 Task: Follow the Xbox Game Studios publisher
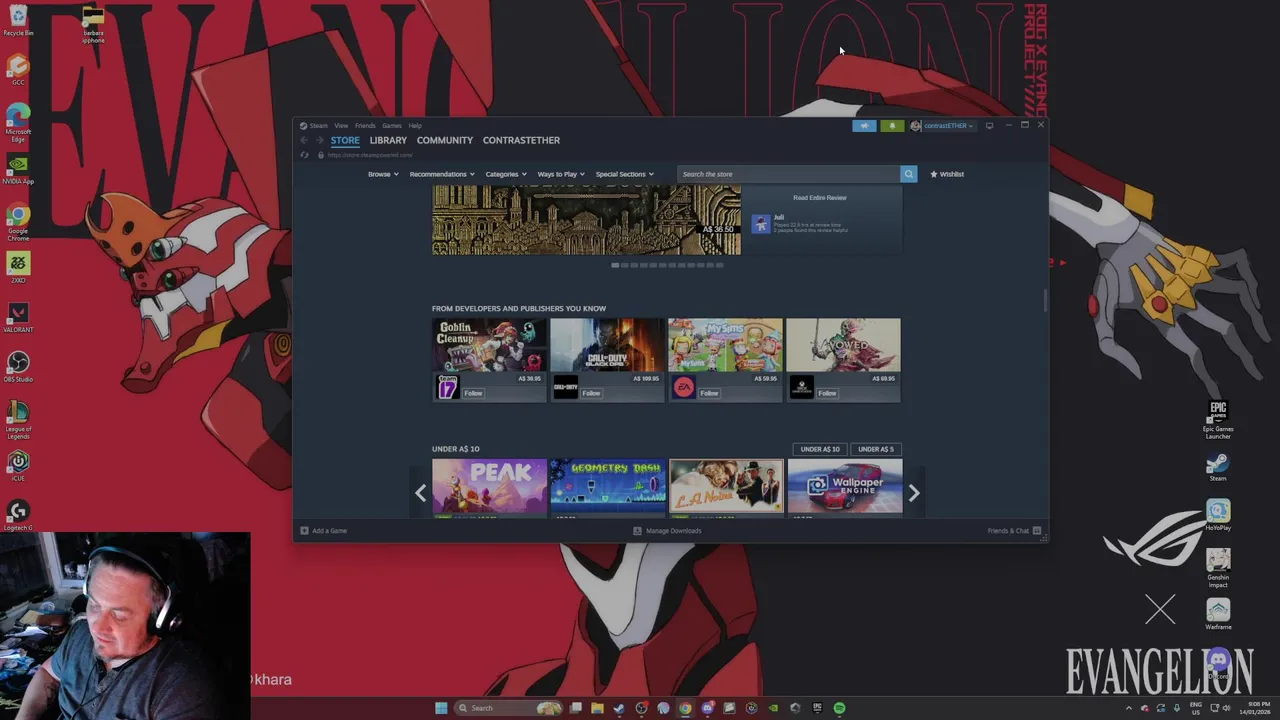point(827,393)
